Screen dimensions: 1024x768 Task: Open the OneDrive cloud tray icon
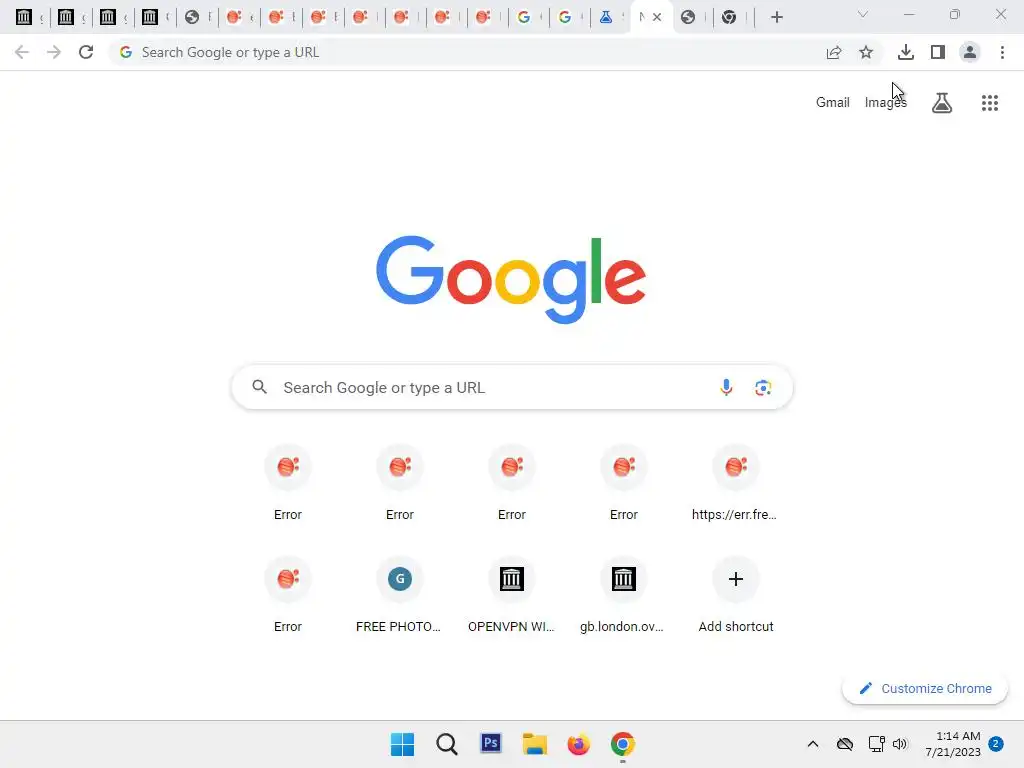coord(845,744)
